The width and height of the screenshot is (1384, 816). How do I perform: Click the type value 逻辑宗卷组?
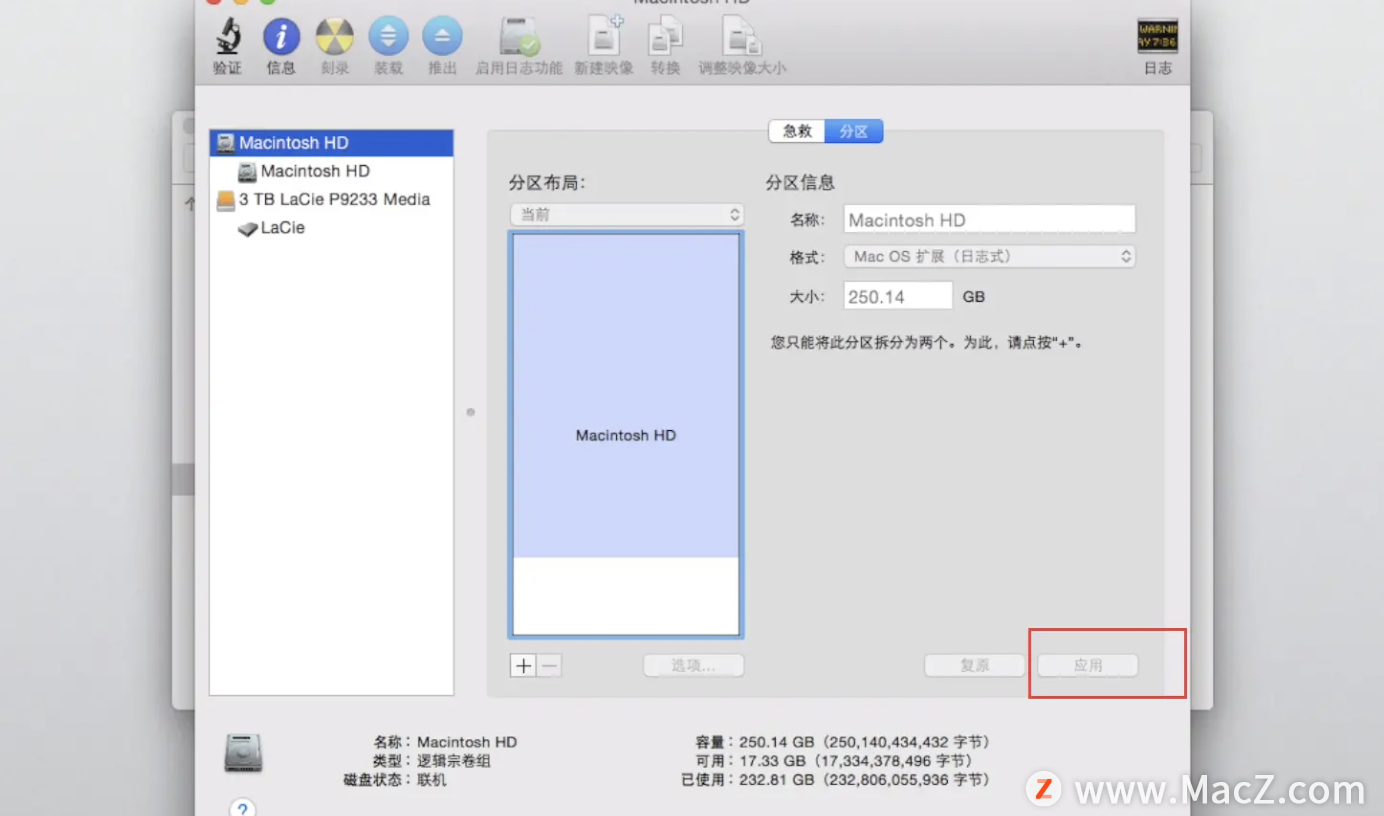[454, 761]
